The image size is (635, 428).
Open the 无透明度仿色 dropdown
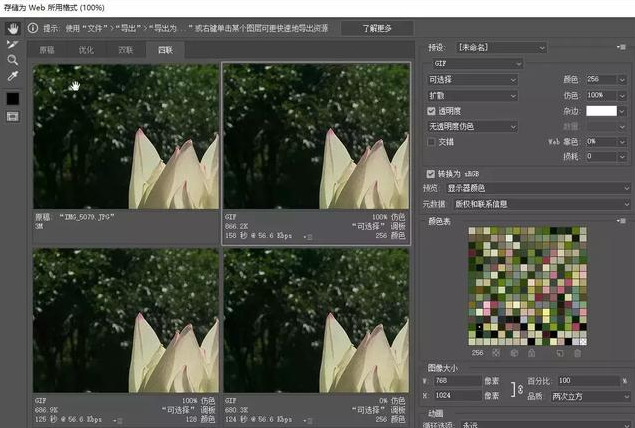472,127
